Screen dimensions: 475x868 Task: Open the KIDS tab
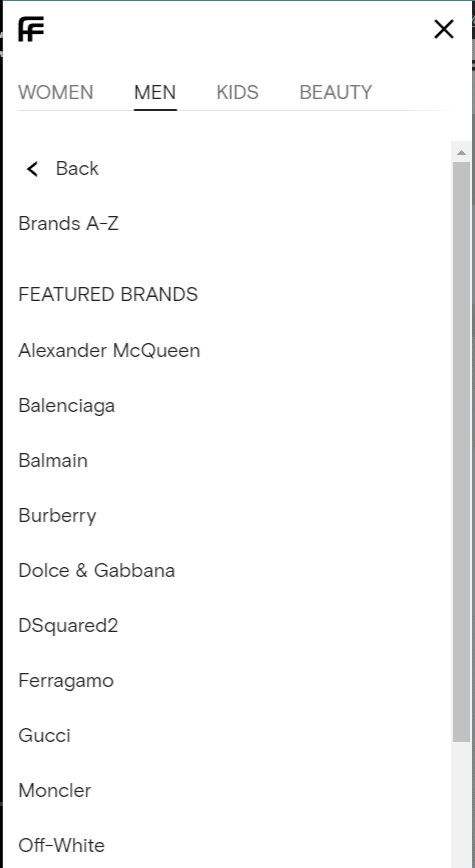(x=238, y=92)
